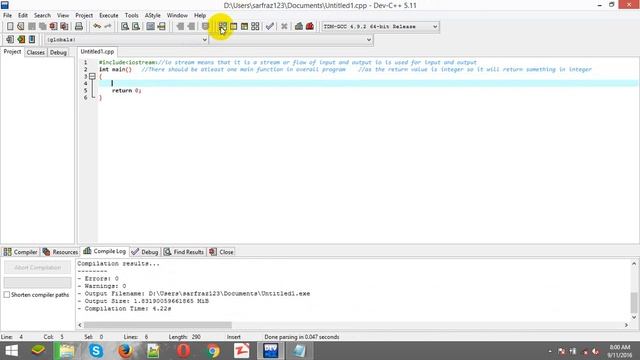Click the Close All files toolbar icon

coord(64,27)
